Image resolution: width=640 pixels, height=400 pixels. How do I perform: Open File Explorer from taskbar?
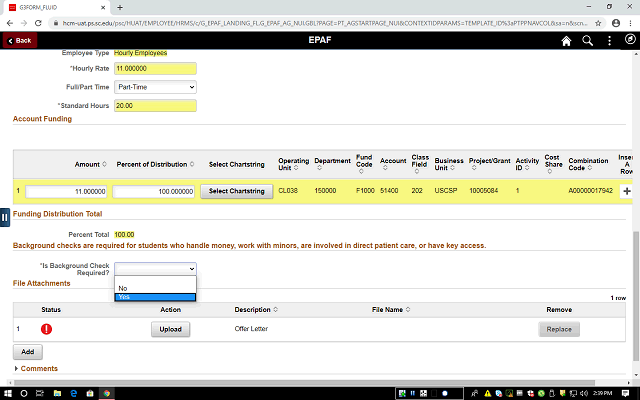pyautogui.click(x=57, y=393)
